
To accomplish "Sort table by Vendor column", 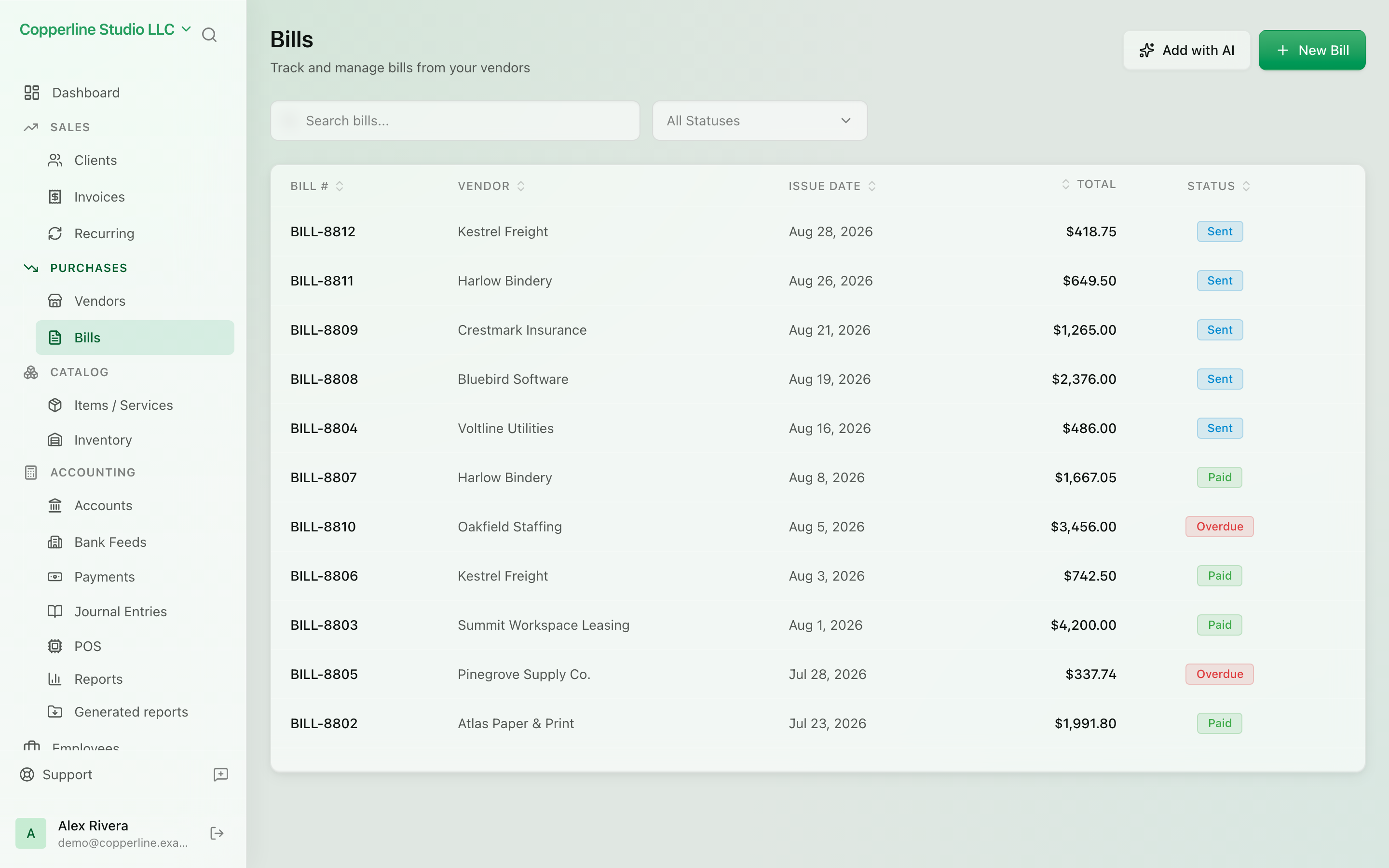I will click(x=491, y=186).
